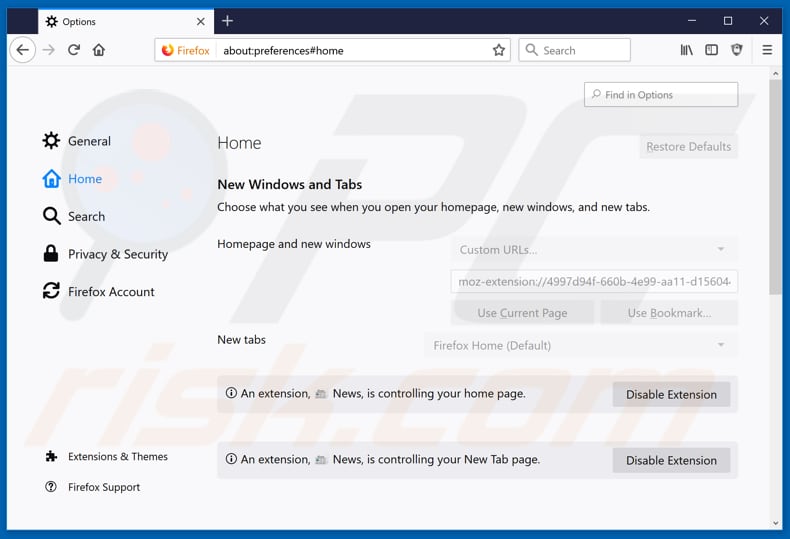Screen dimensions: 790x539
Task: Open the Library icon in toolbar
Action: [x=686, y=50]
